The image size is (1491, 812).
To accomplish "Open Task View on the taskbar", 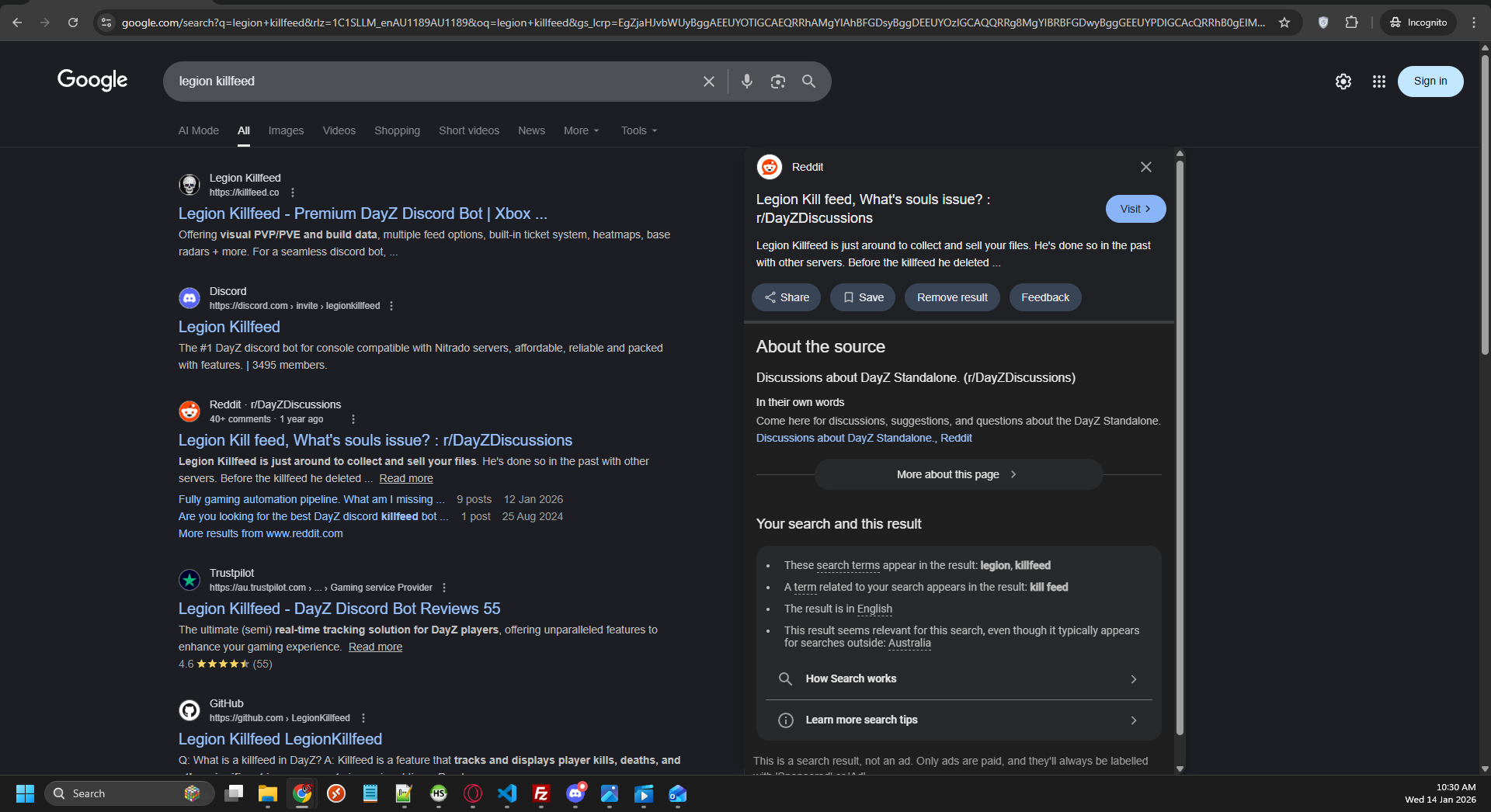I will (234, 793).
